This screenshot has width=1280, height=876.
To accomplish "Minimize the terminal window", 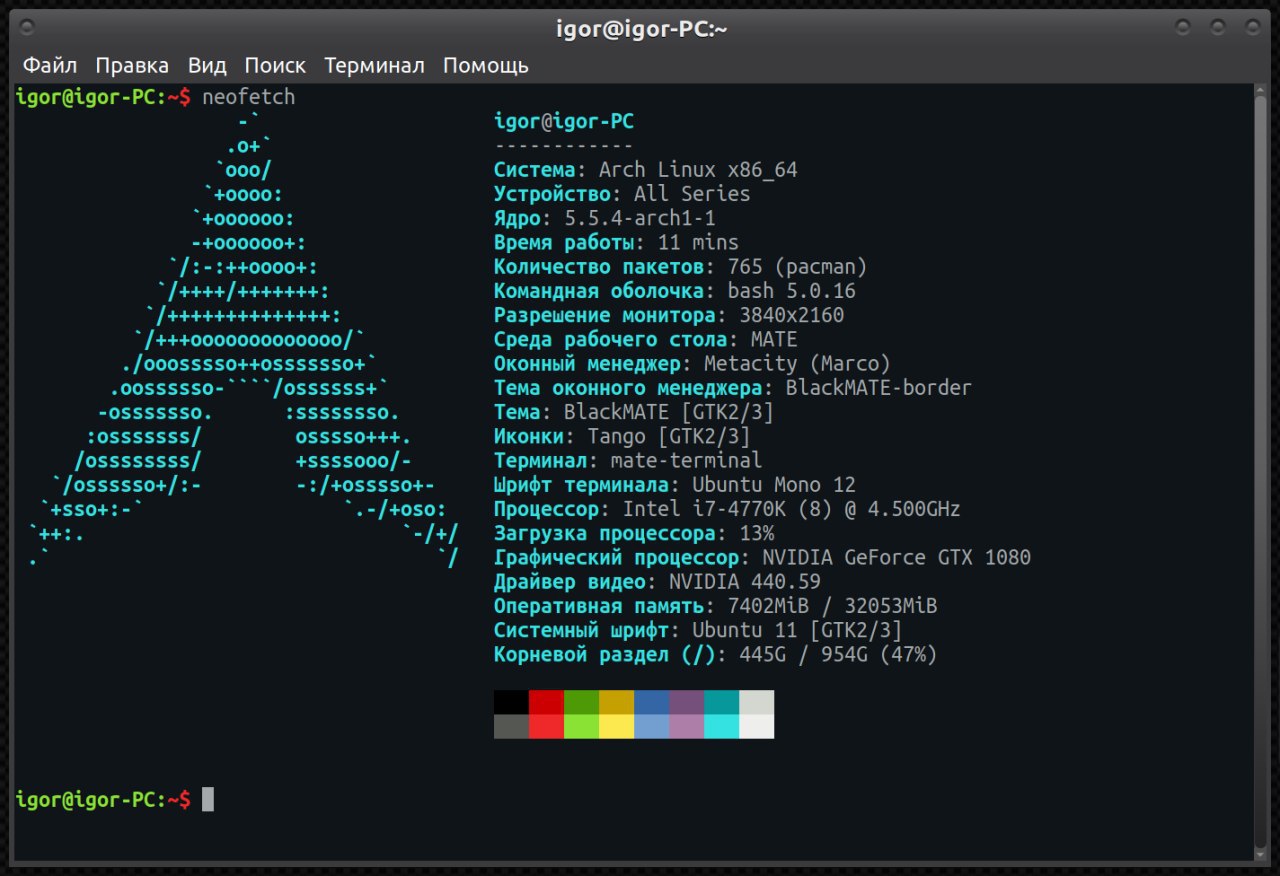I will (1184, 27).
